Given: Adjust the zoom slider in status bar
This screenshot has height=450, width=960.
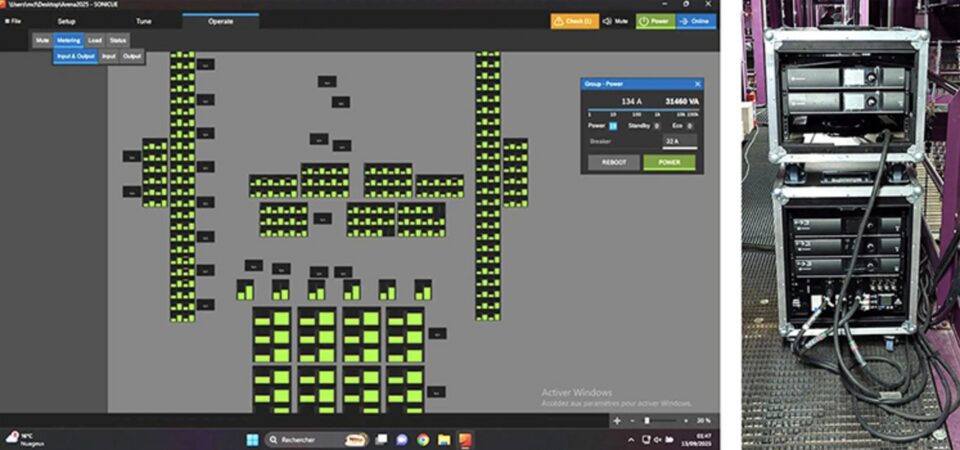Looking at the screenshot, I should [x=647, y=421].
